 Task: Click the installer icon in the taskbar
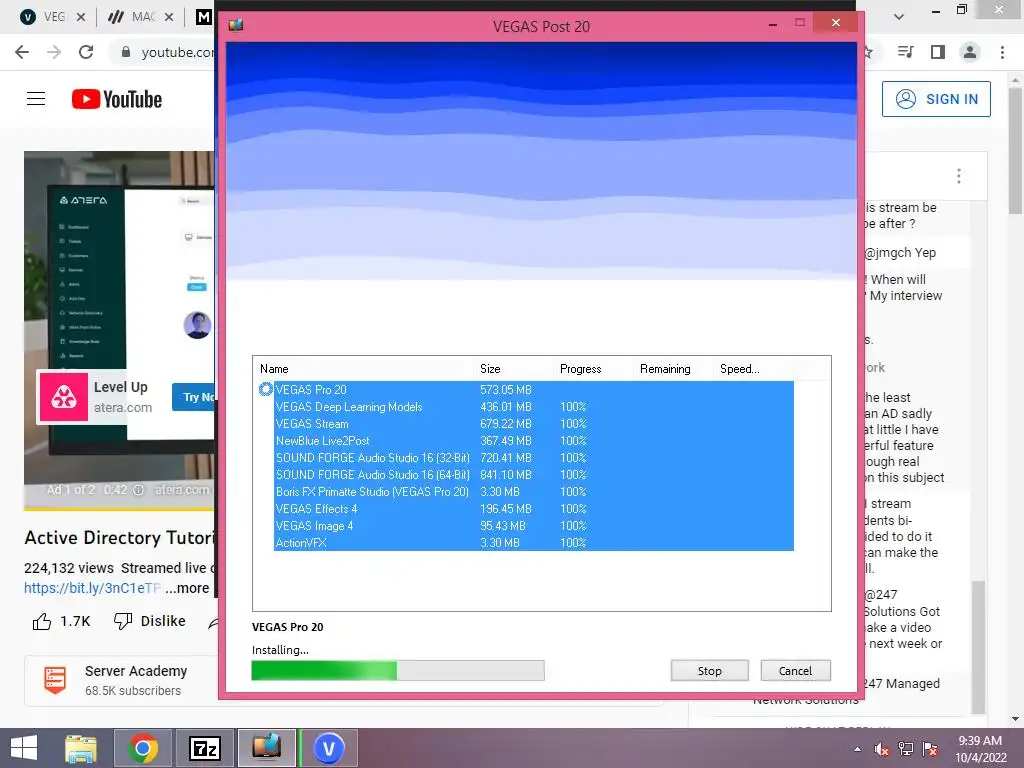[x=266, y=748]
